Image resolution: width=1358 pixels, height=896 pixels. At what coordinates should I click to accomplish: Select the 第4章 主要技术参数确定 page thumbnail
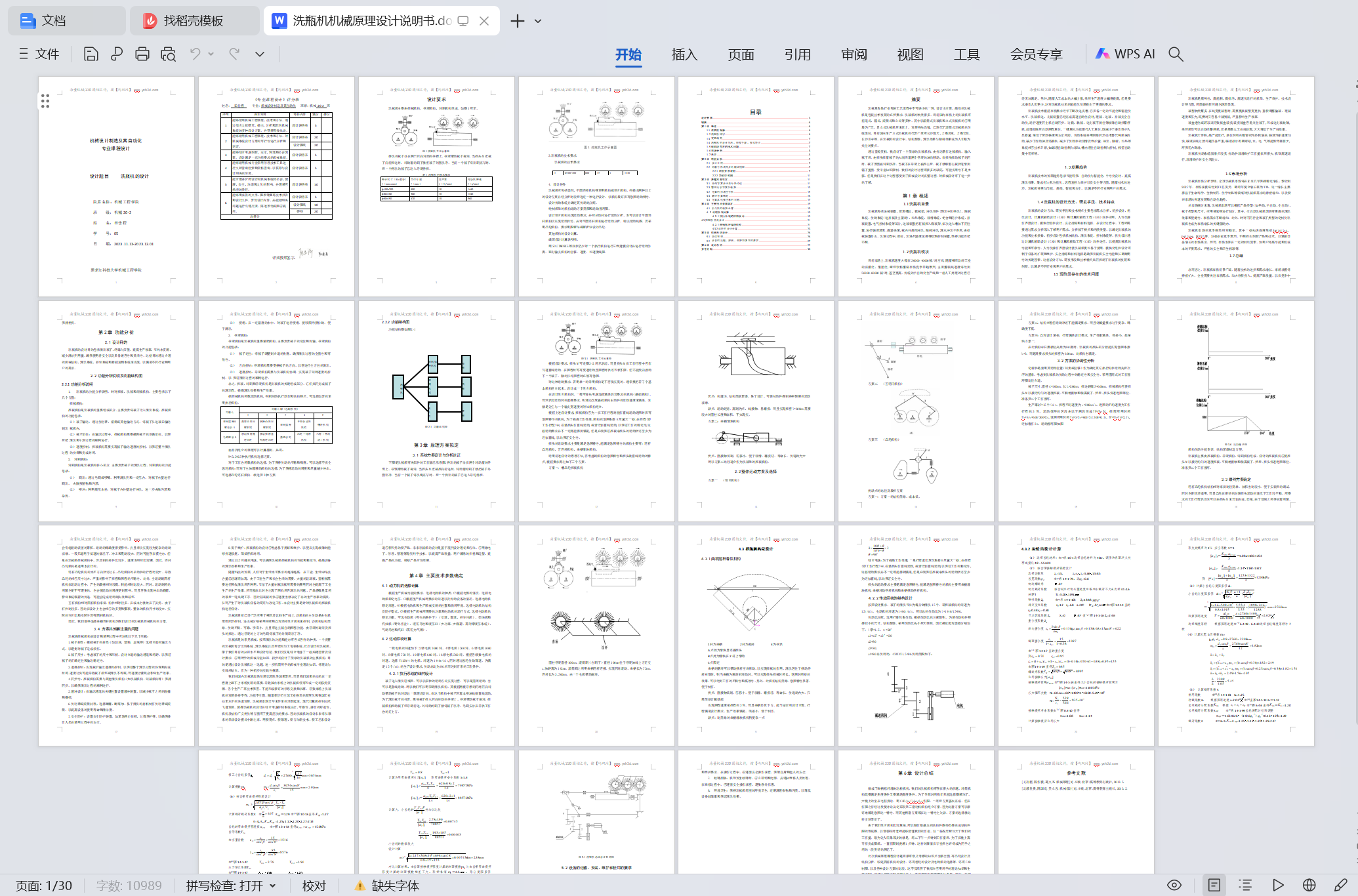[x=436, y=636]
